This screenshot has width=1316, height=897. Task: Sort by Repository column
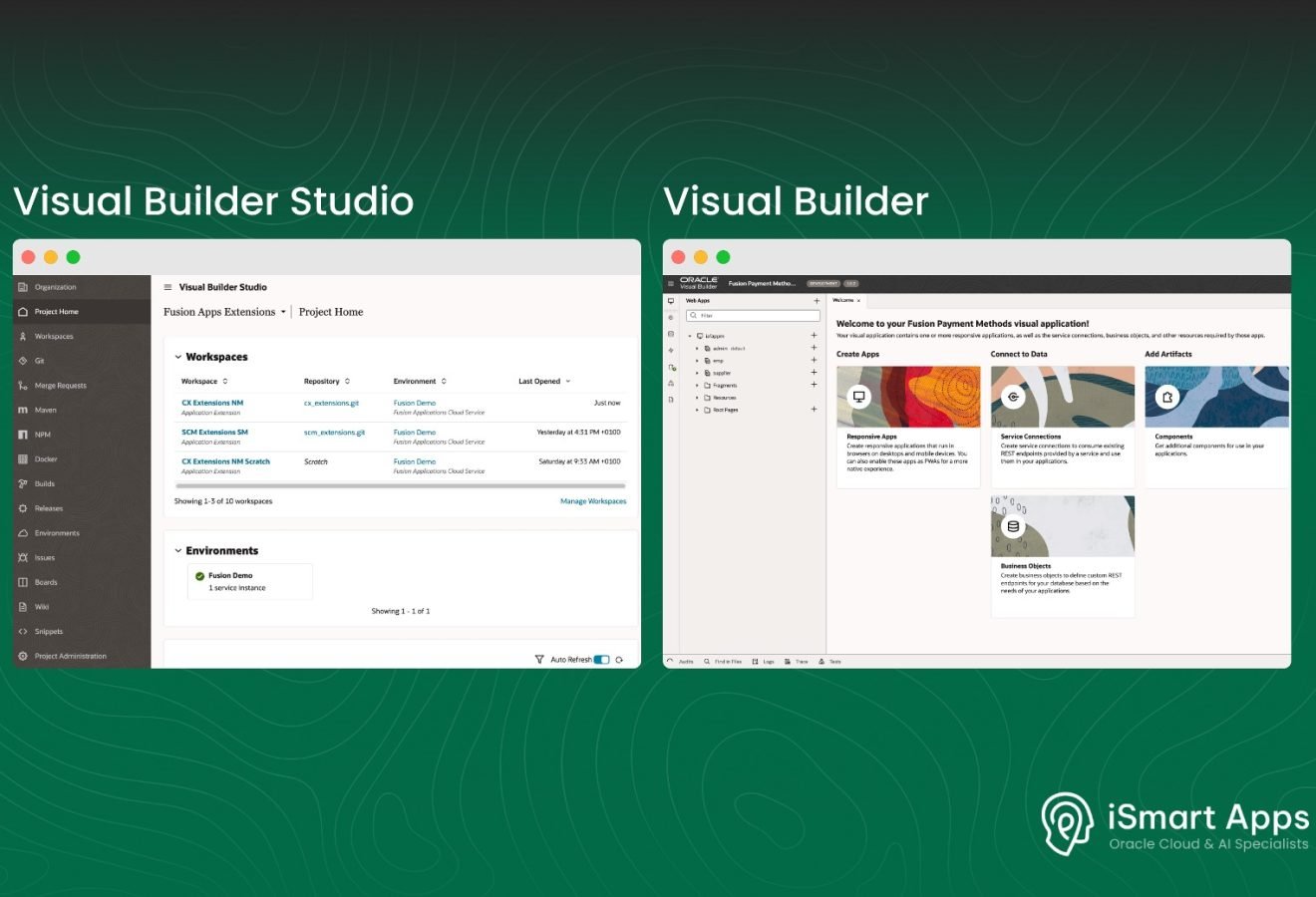pyautogui.click(x=327, y=382)
